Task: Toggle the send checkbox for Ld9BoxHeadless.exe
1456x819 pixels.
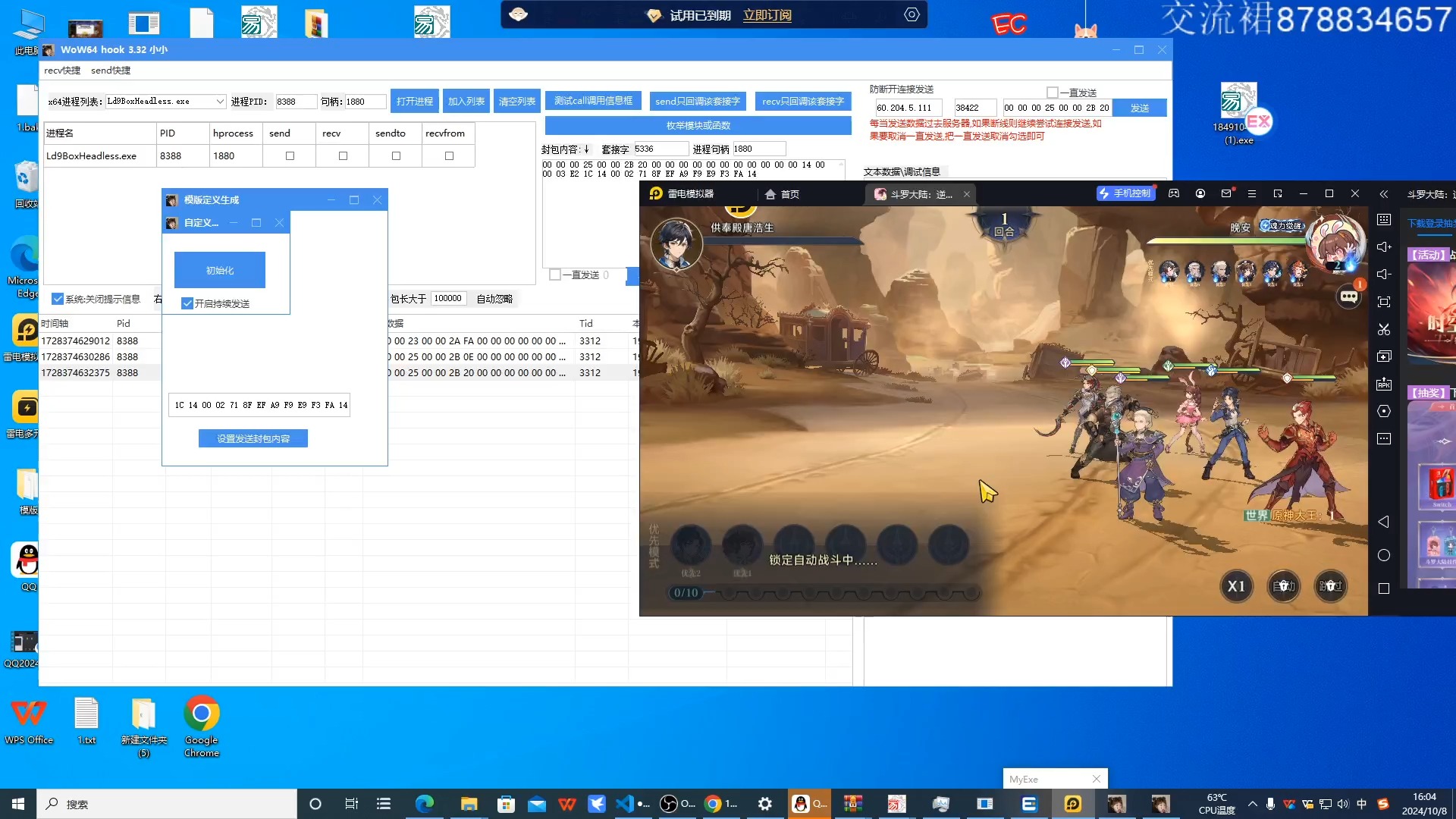Action: 290,155
